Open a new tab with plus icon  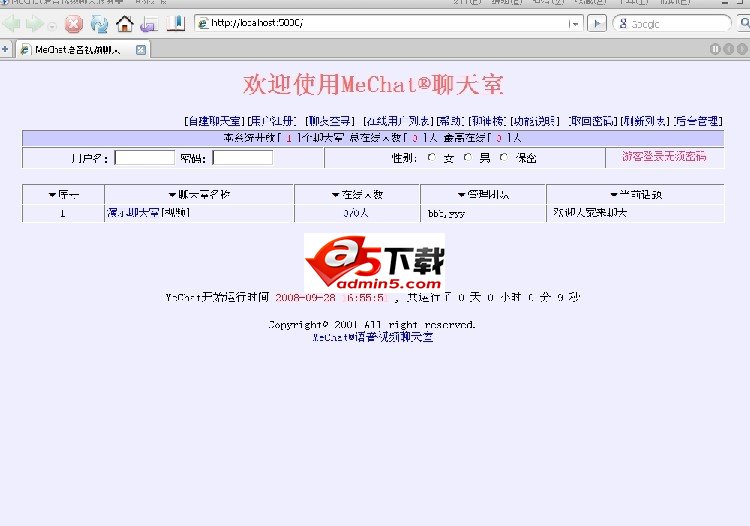click(5, 49)
